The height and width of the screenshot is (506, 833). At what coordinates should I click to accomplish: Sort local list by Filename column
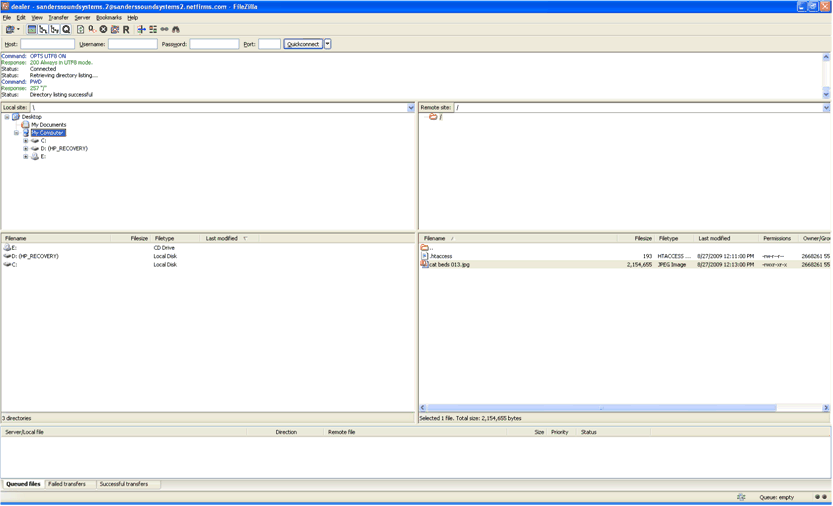click(56, 239)
